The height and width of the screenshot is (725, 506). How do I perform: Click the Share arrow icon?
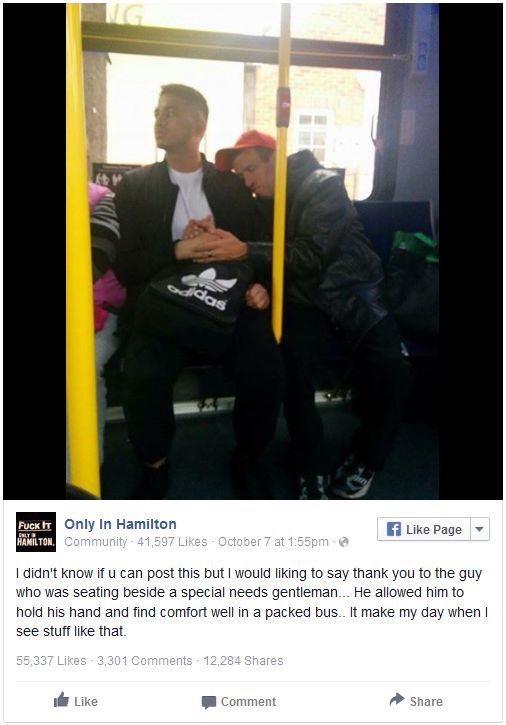coord(397,699)
